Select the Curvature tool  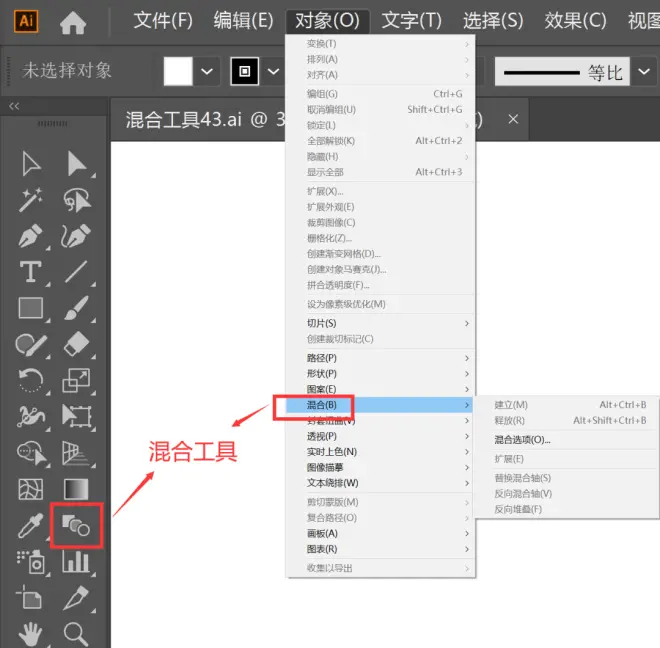[76, 236]
